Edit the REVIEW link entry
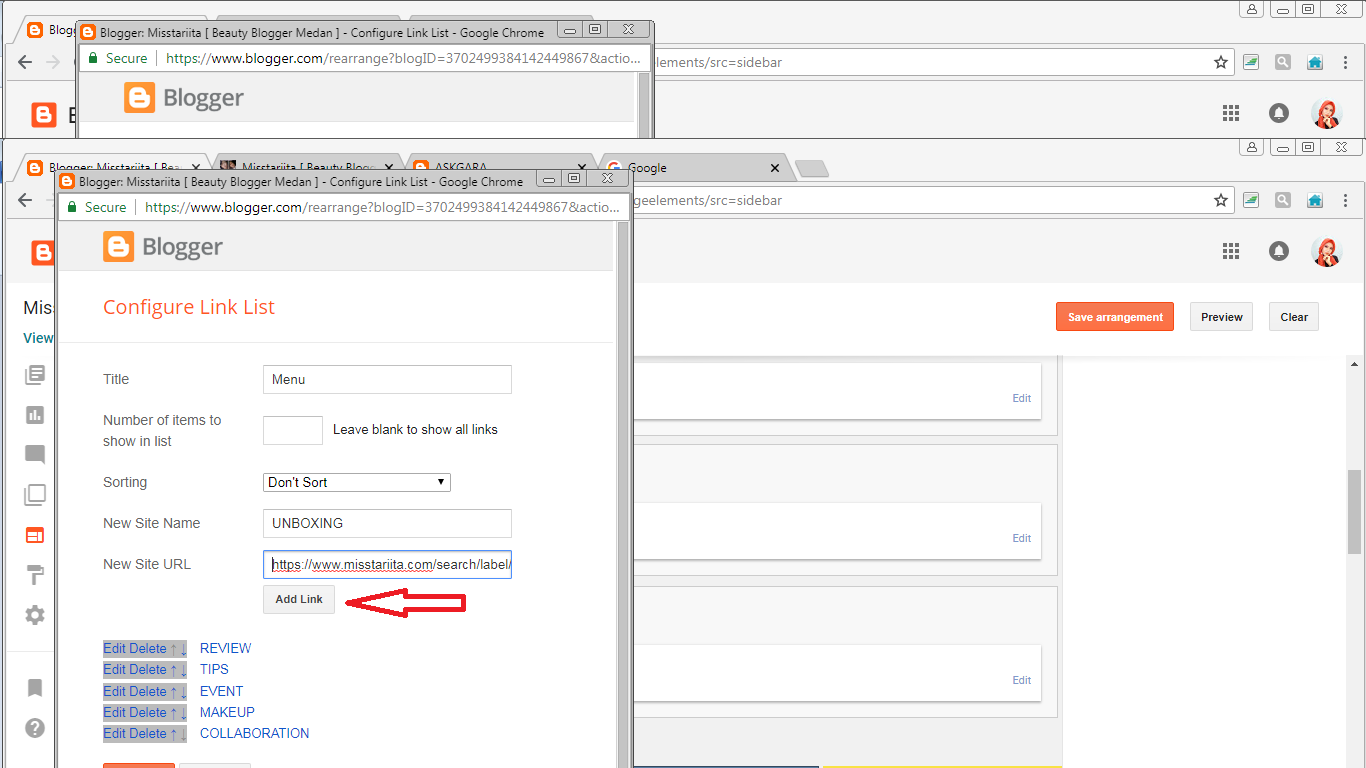1366x768 pixels. point(115,648)
